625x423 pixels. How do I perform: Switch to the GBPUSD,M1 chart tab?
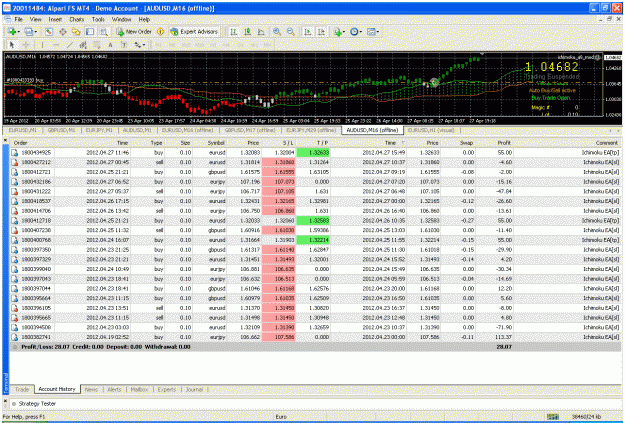(61, 130)
